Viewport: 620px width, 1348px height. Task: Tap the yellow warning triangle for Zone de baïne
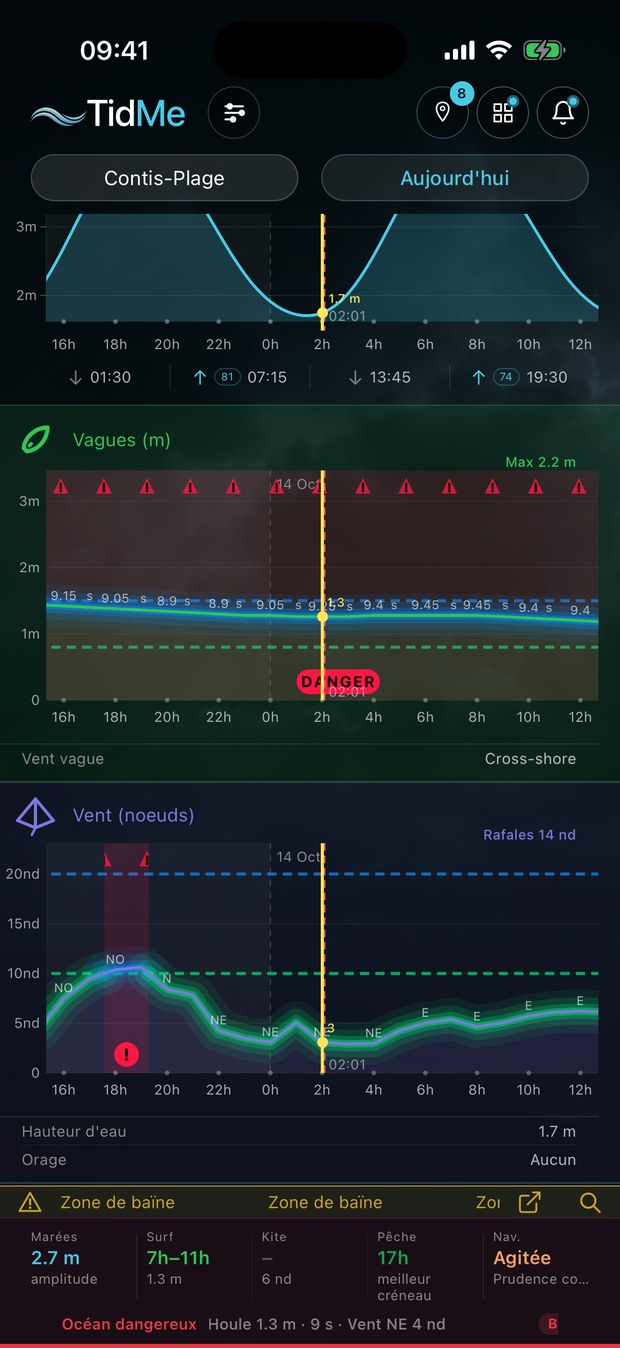pyautogui.click(x=31, y=1202)
